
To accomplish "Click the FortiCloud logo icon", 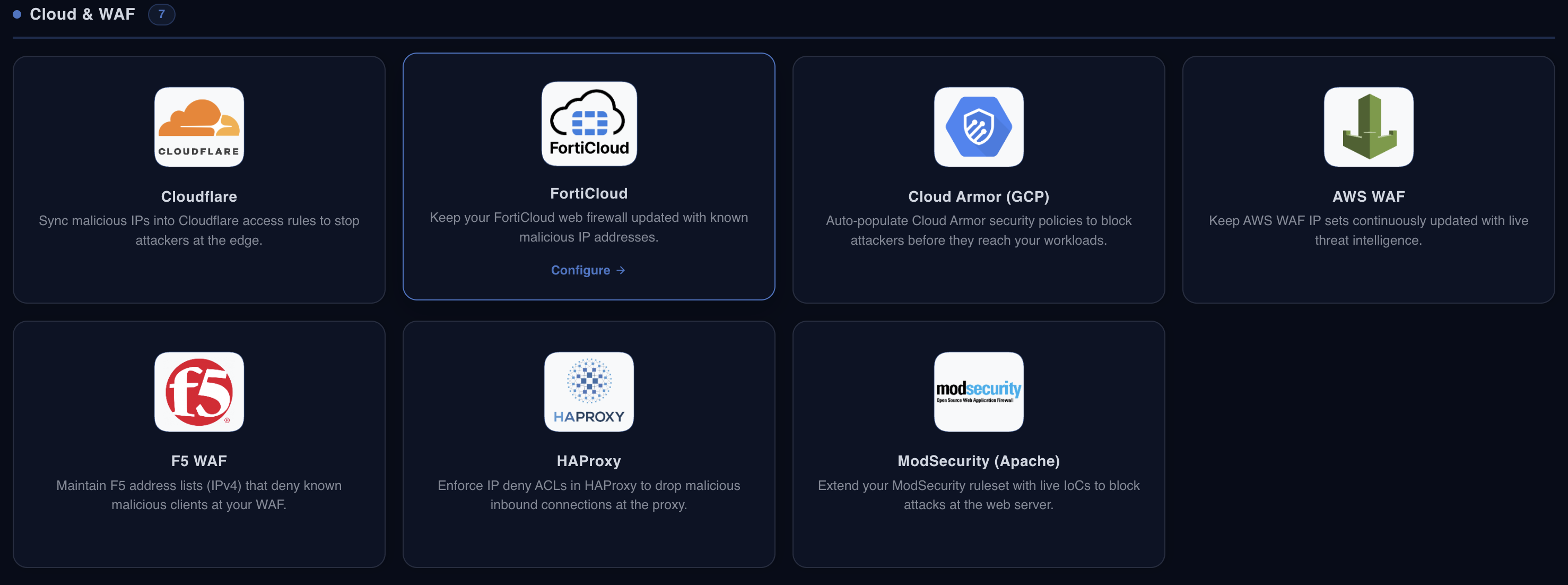I will coord(589,124).
